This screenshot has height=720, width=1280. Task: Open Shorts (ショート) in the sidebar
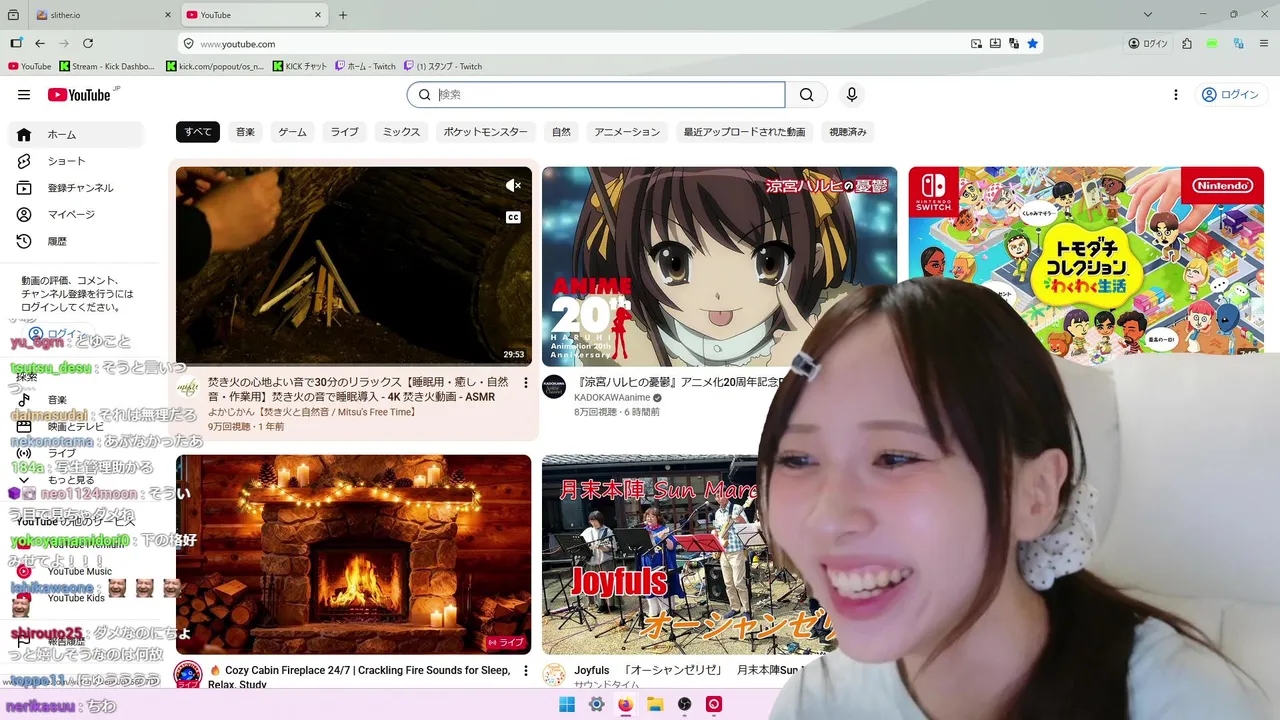76,161
